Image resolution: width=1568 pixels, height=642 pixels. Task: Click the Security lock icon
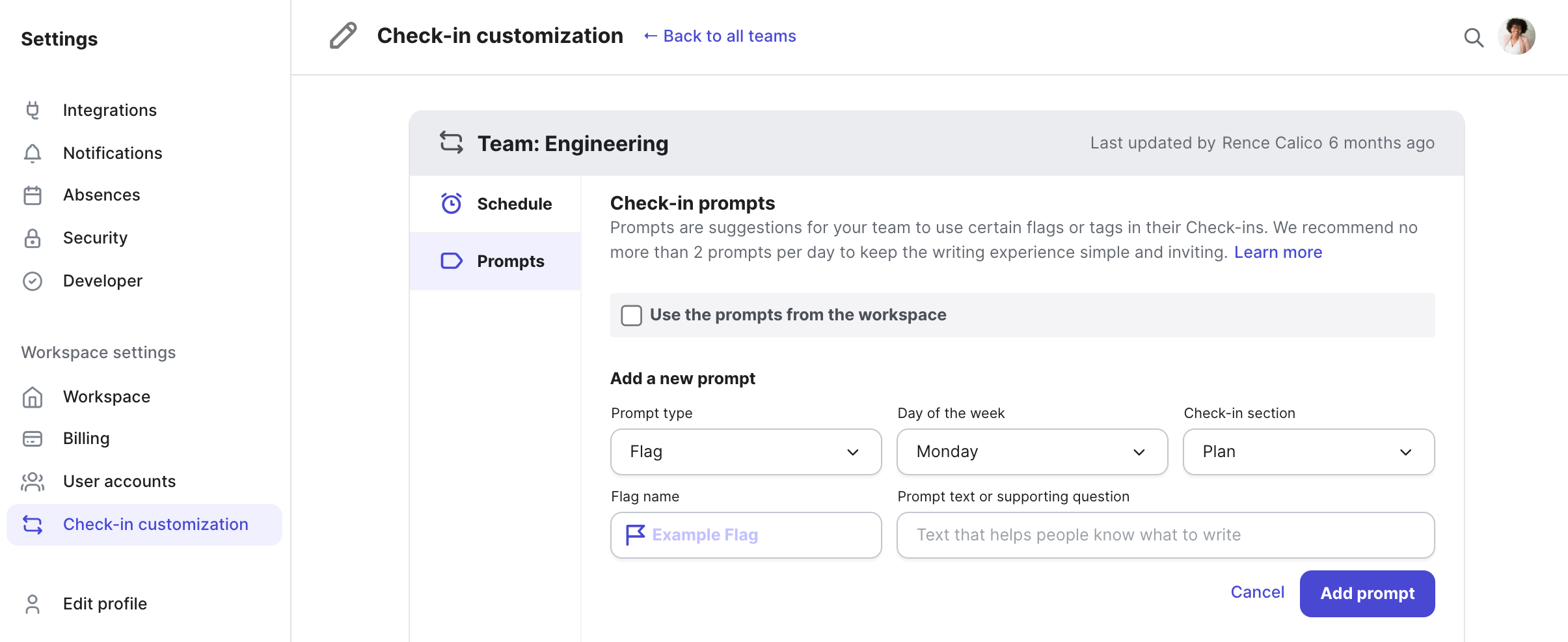coord(33,238)
